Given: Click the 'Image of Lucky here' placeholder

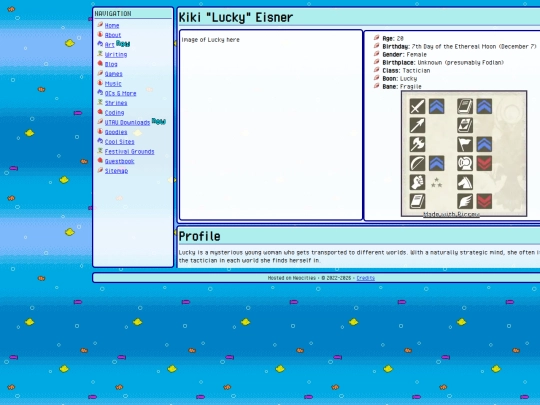Looking at the screenshot, I should coord(210,40).
